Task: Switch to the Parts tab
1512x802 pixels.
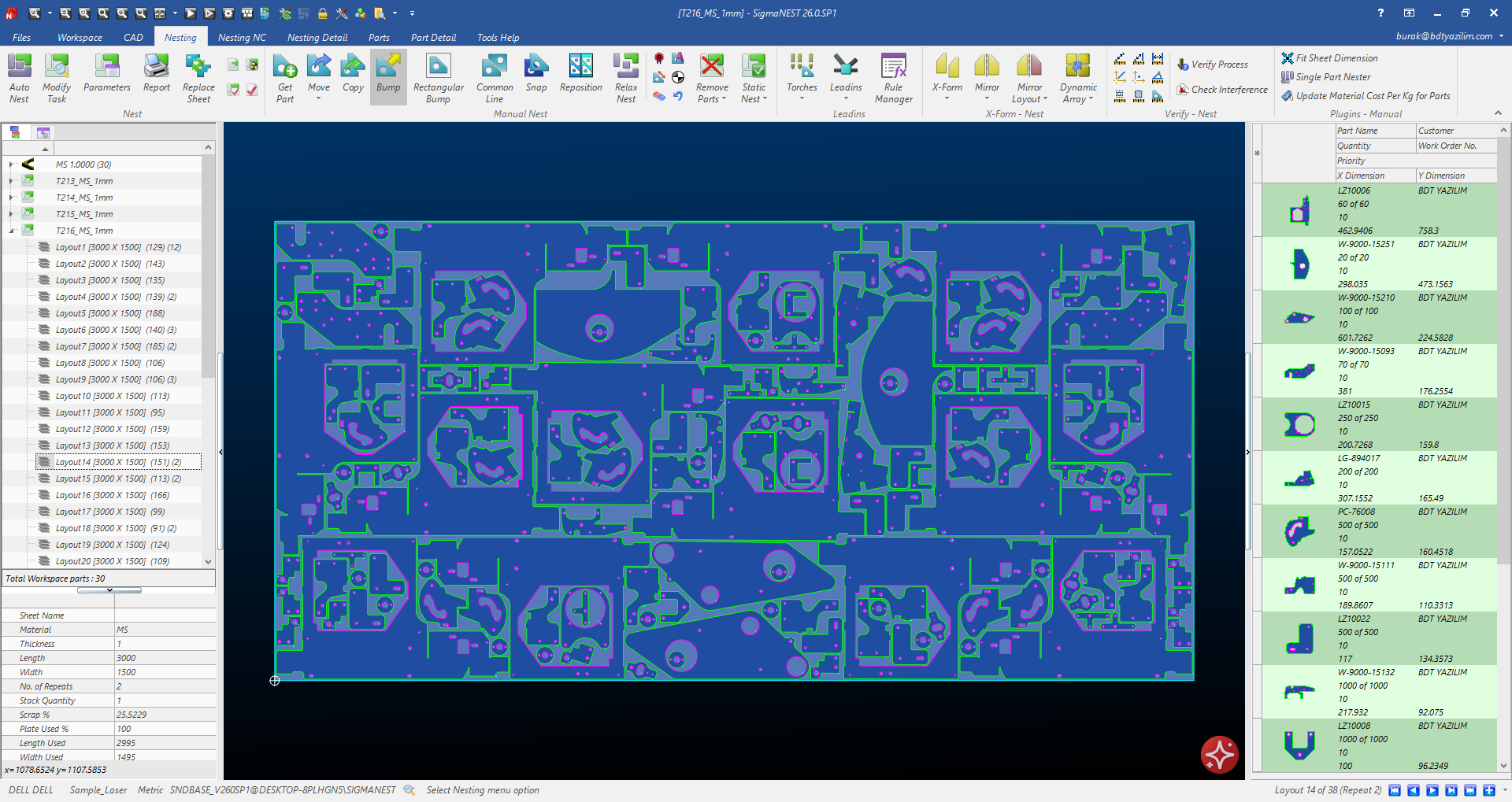Action: [379, 37]
